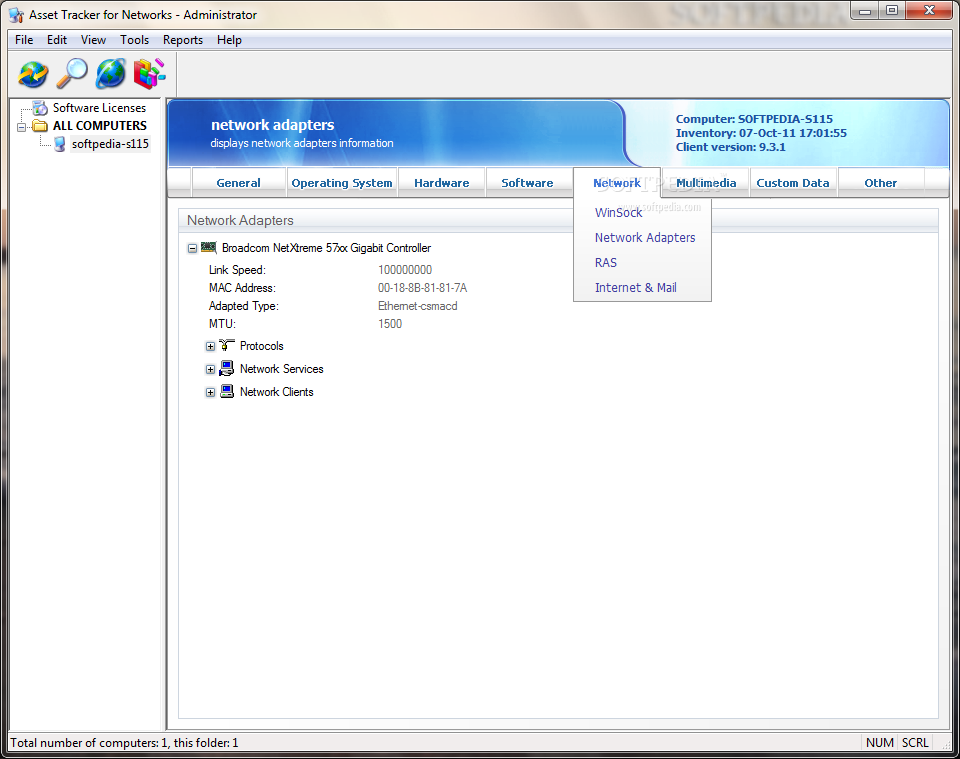This screenshot has width=960, height=759.
Task: Click the blue globe network scan icon
Action: pyautogui.click(x=111, y=74)
